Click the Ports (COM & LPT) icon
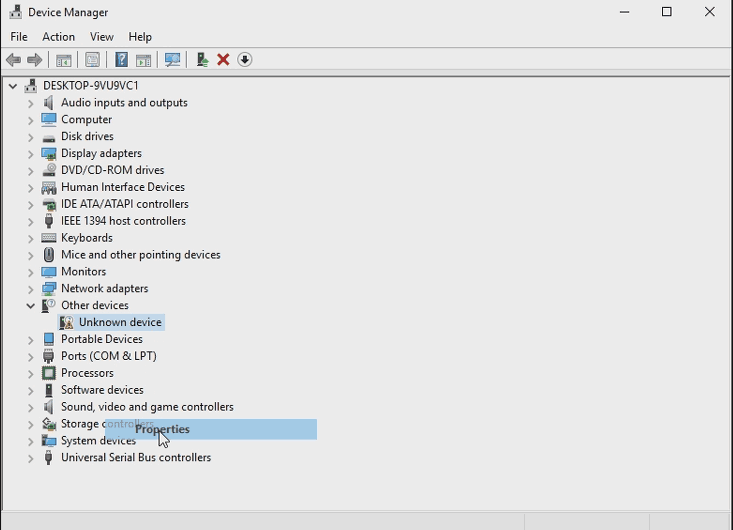The height and width of the screenshot is (530, 733). click(49, 356)
